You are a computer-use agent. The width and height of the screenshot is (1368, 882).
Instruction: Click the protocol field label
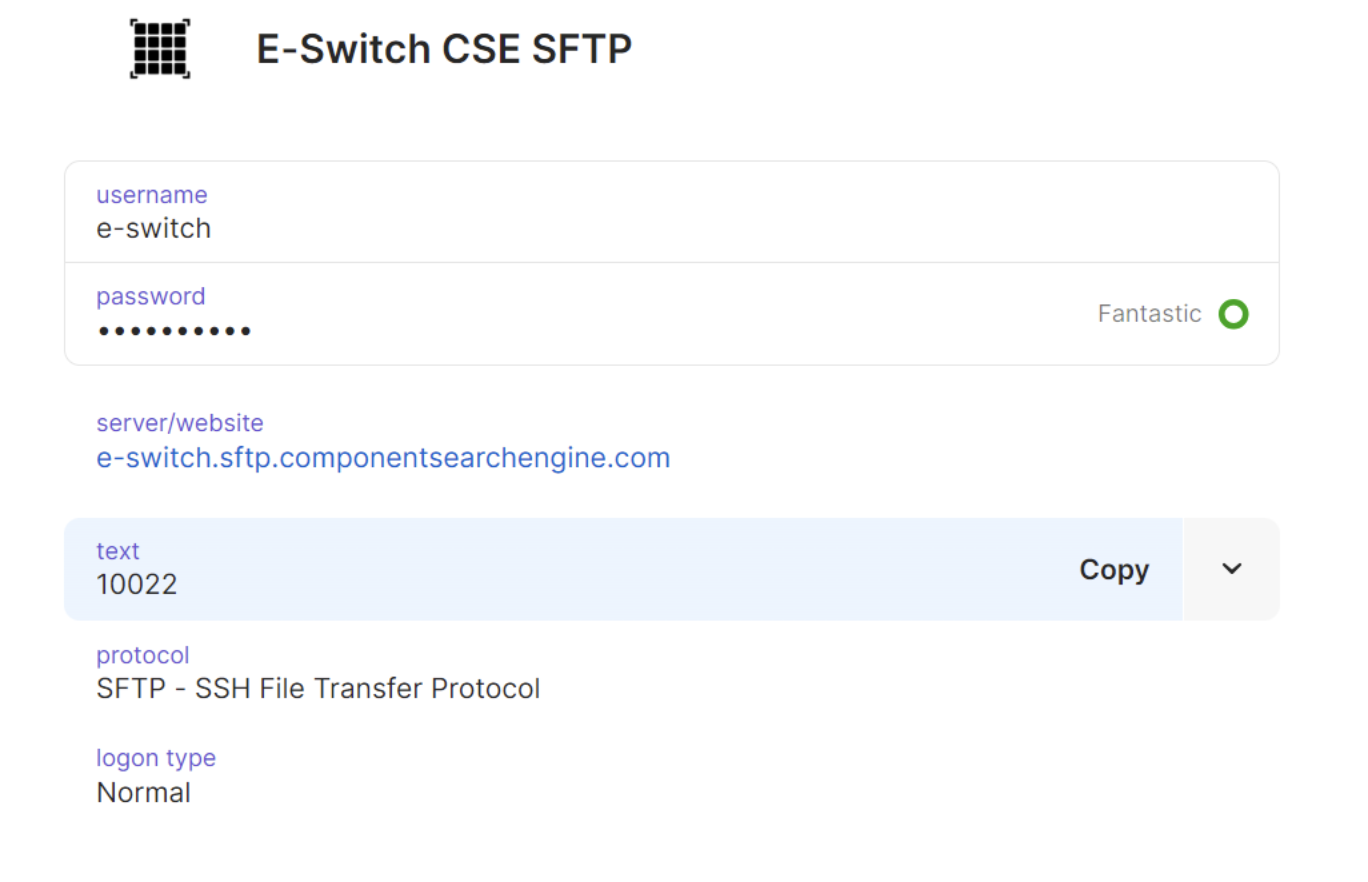[x=142, y=655]
